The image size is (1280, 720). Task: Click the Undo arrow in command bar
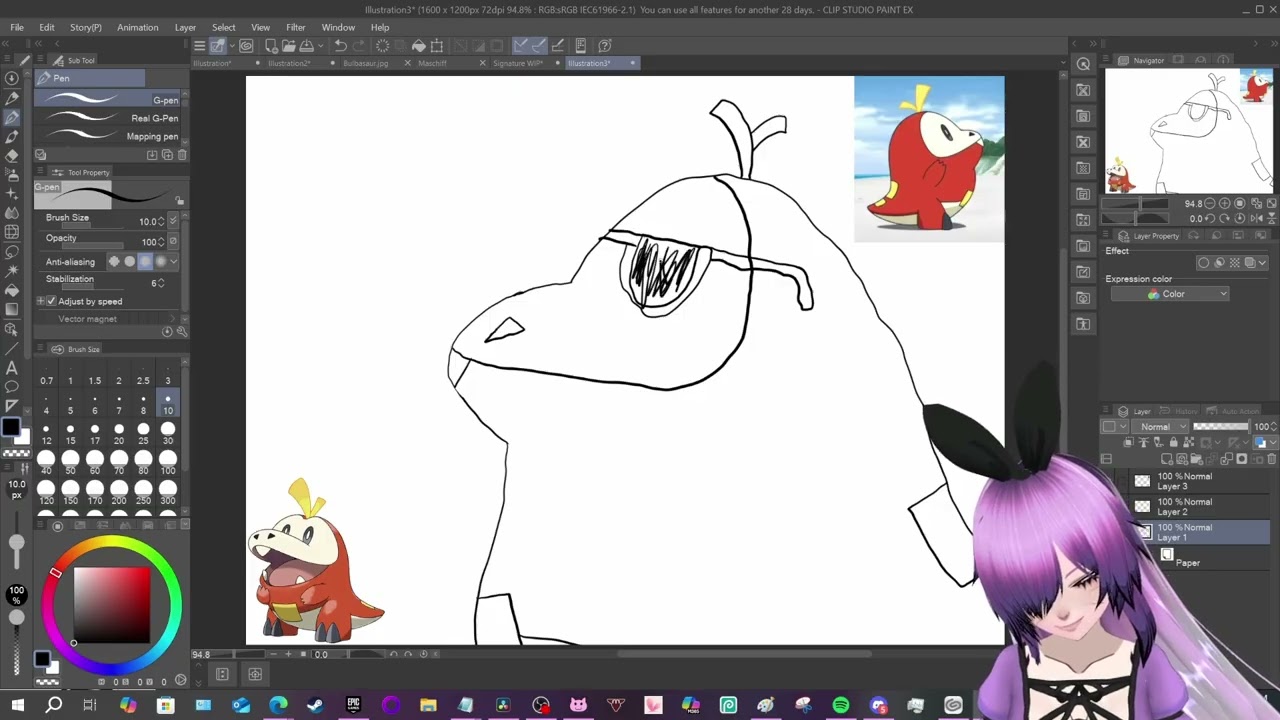pos(340,45)
